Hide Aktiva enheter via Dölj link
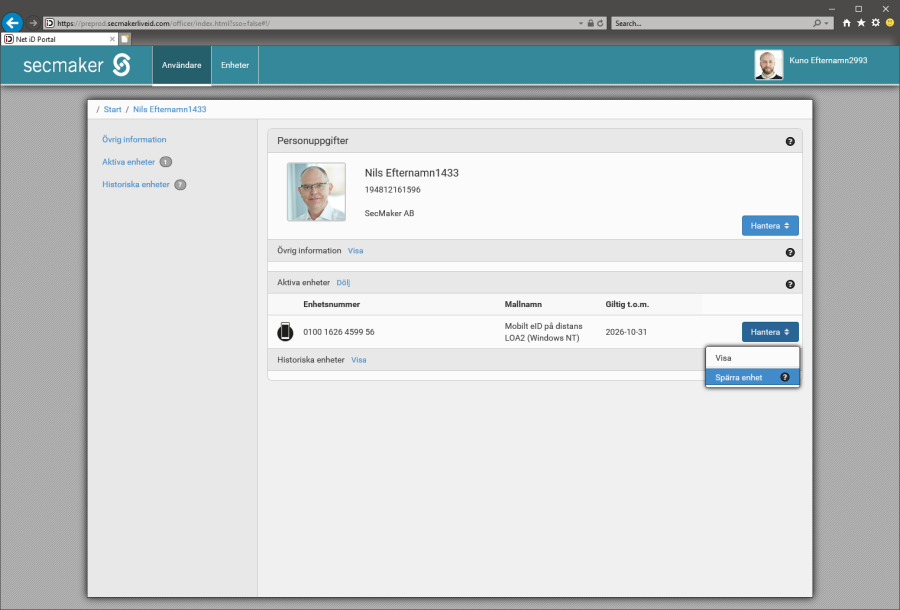900x610 pixels. (x=343, y=283)
